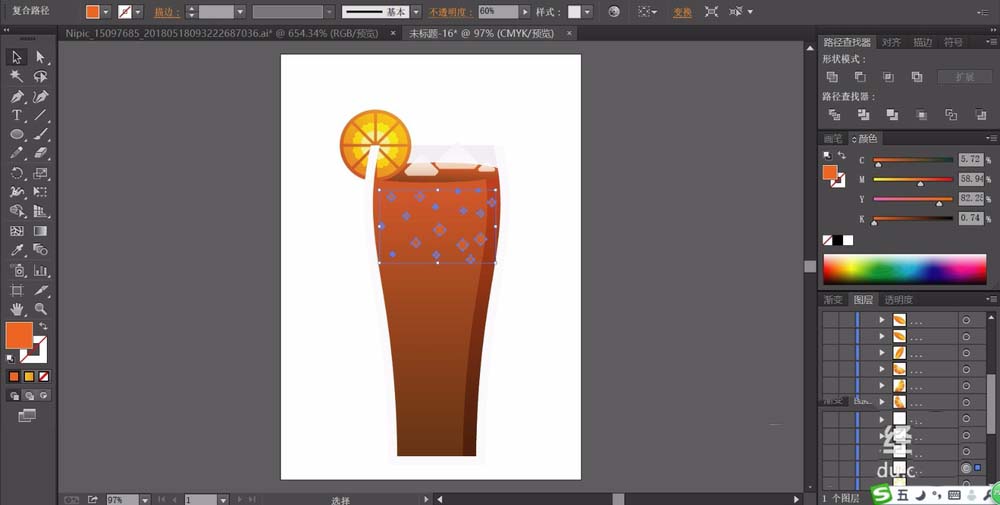Switch to the Nipic_15097685 document tab
The image size is (1000, 505).
pyautogui.click(x=222, y=33)
